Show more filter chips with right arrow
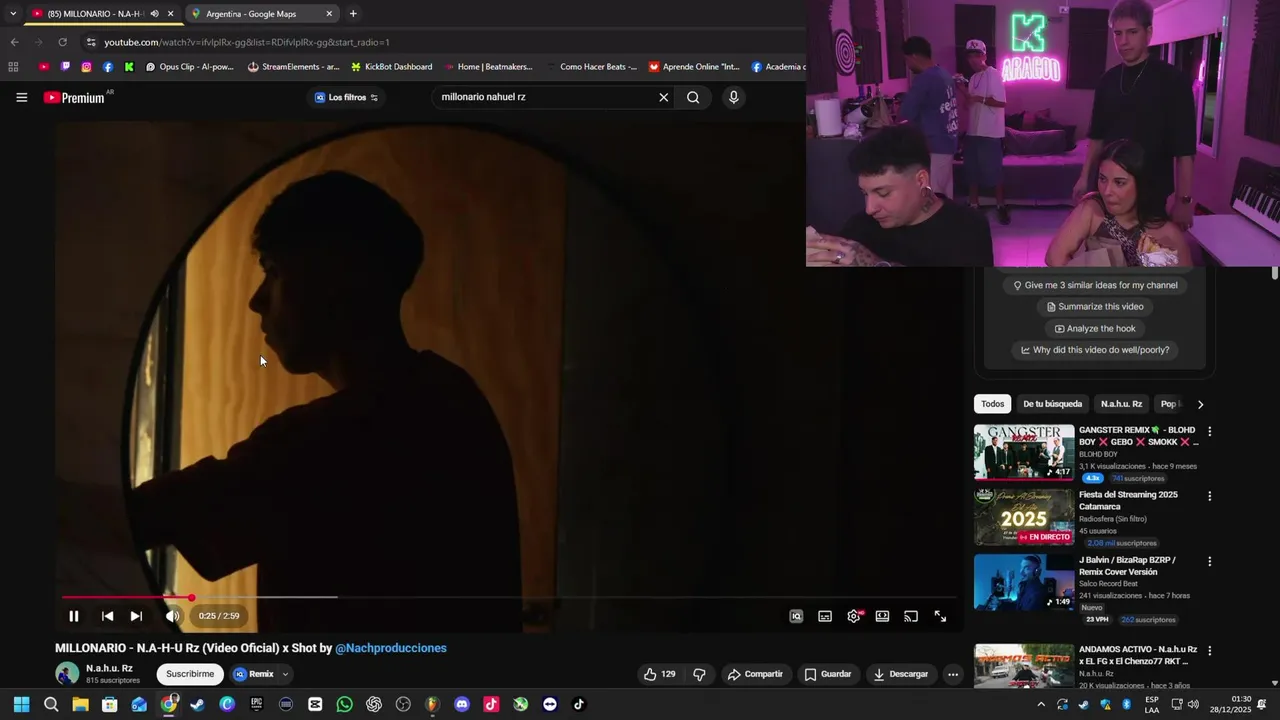The height and width of the screenshot is (720, 1280). (x=1200, y=404)
